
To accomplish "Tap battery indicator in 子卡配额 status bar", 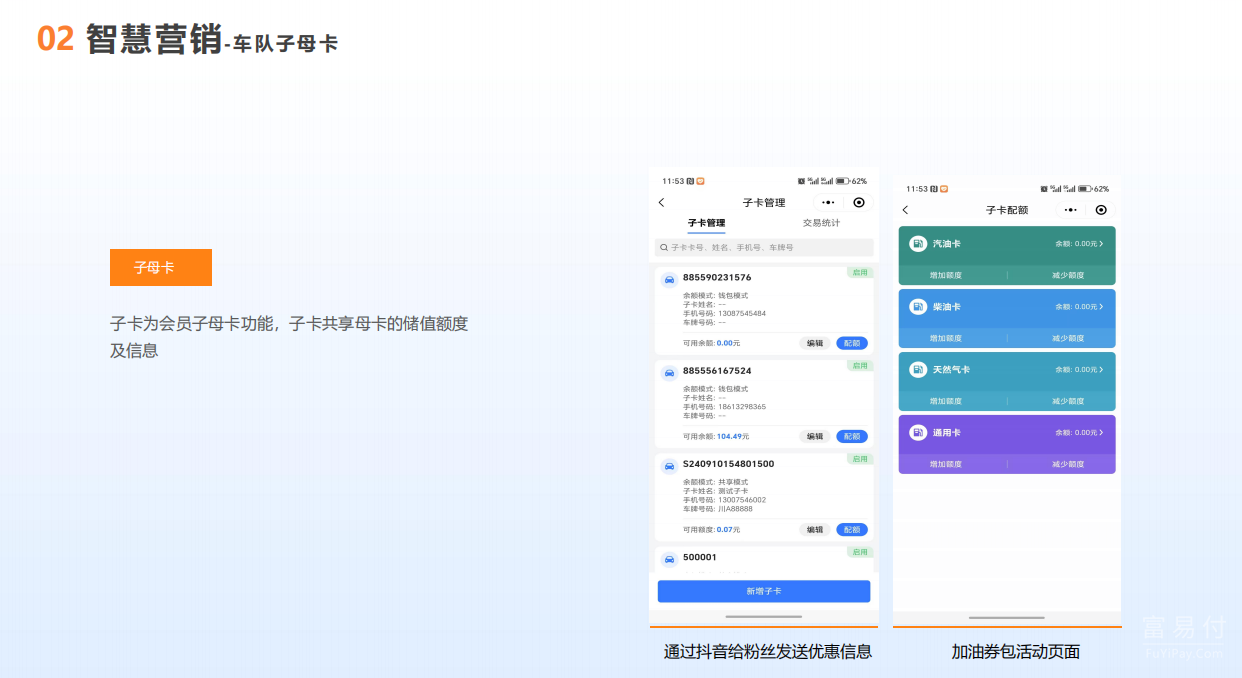I will [x=1084, y=188].
